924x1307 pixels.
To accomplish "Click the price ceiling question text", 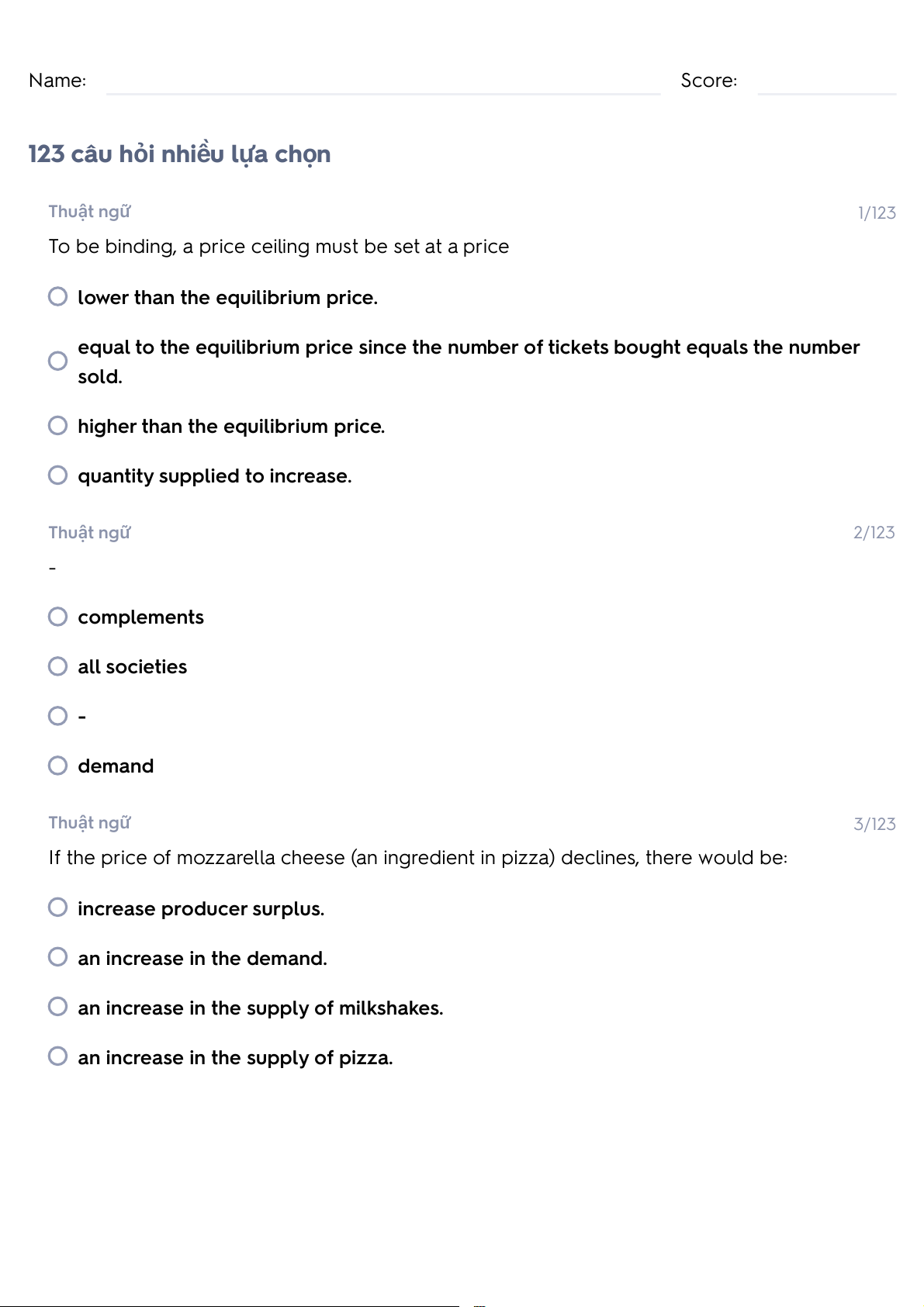I will [x=279, y=247].
